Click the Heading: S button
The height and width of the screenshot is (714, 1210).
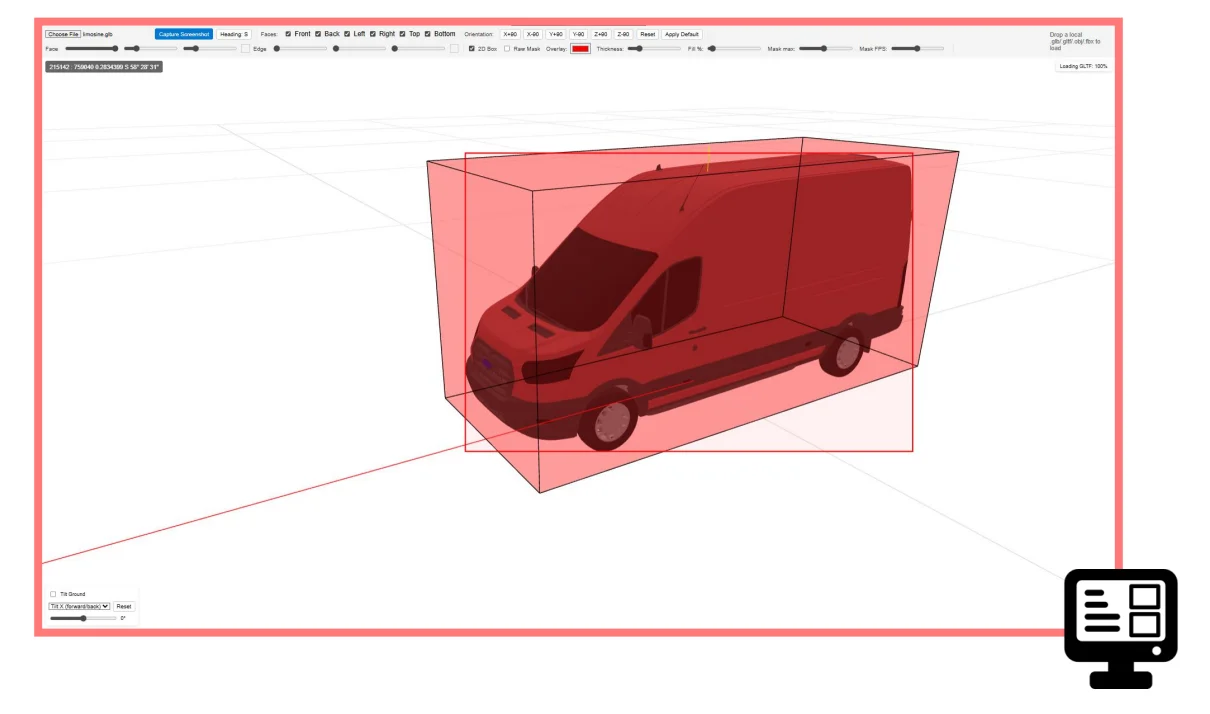pyautogui.click(x=234, y=34)
